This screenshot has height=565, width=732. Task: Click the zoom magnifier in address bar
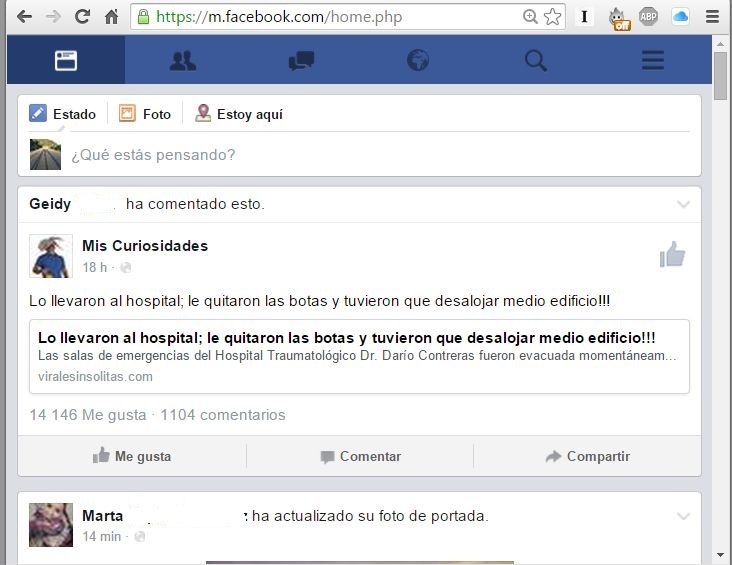coord(530,17)
